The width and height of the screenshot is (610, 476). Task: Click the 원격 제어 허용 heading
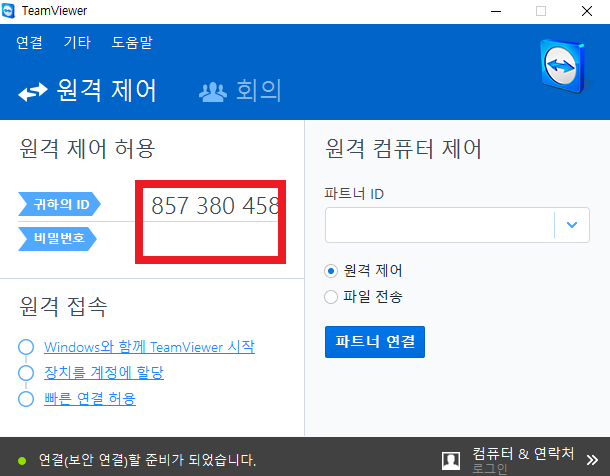(87, 149)
